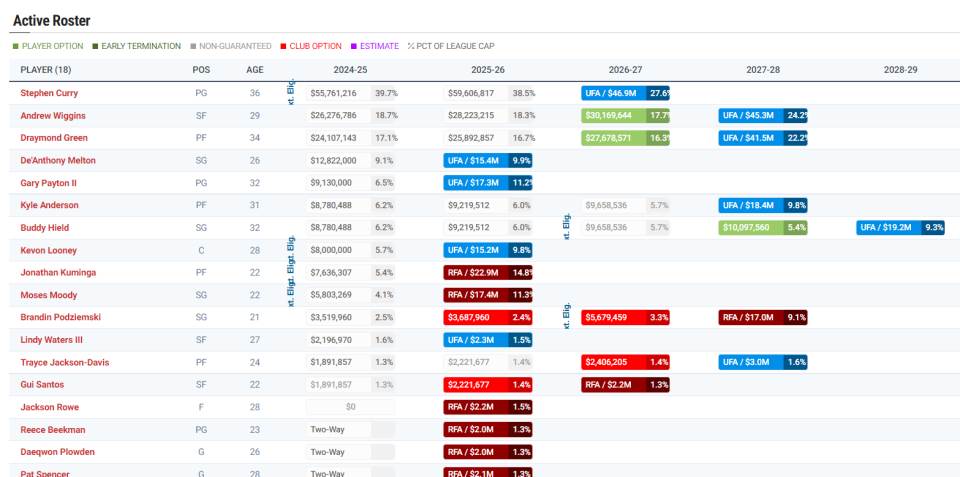This screenshot has height=477, width=960.
Task: Click Hield's UFA / $19.2M badge
Action: [x=901, y=228]
